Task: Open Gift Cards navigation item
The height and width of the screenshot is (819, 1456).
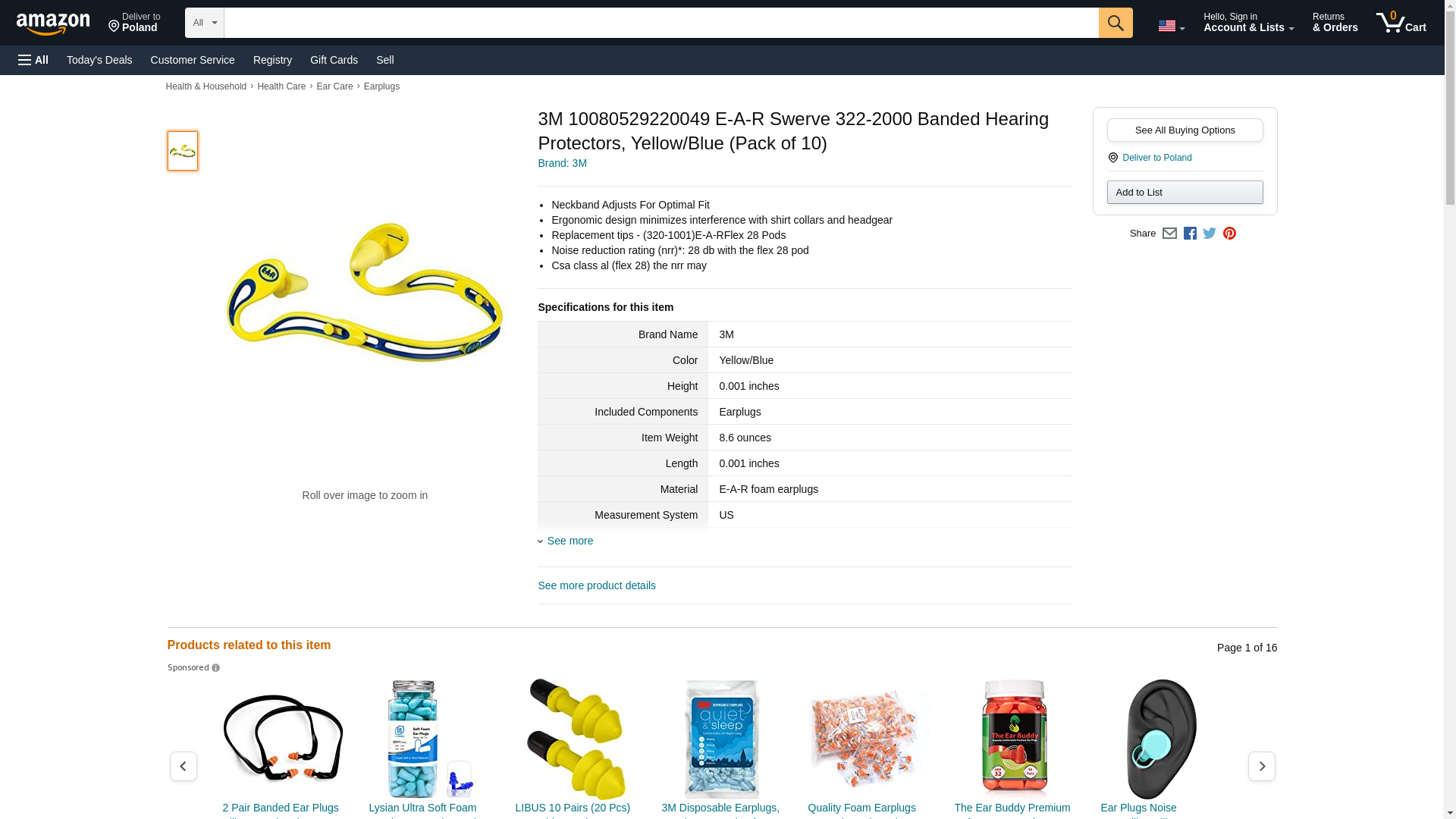Action: point(334,60)
